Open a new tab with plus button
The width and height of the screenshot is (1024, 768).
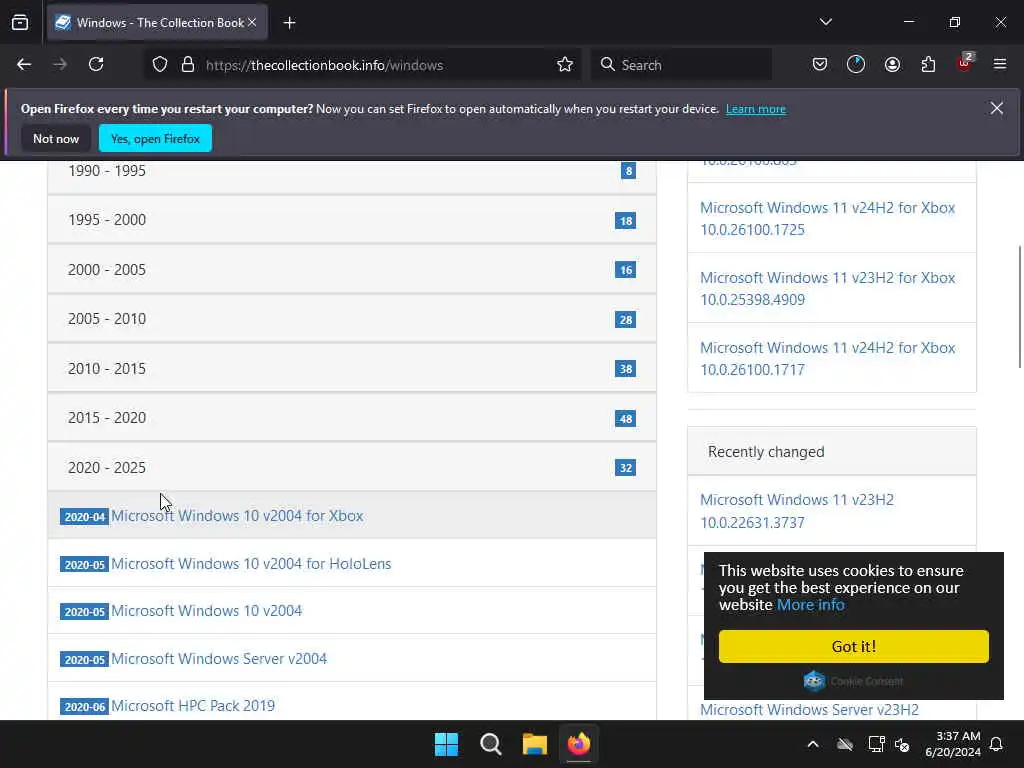pos(289,23)
